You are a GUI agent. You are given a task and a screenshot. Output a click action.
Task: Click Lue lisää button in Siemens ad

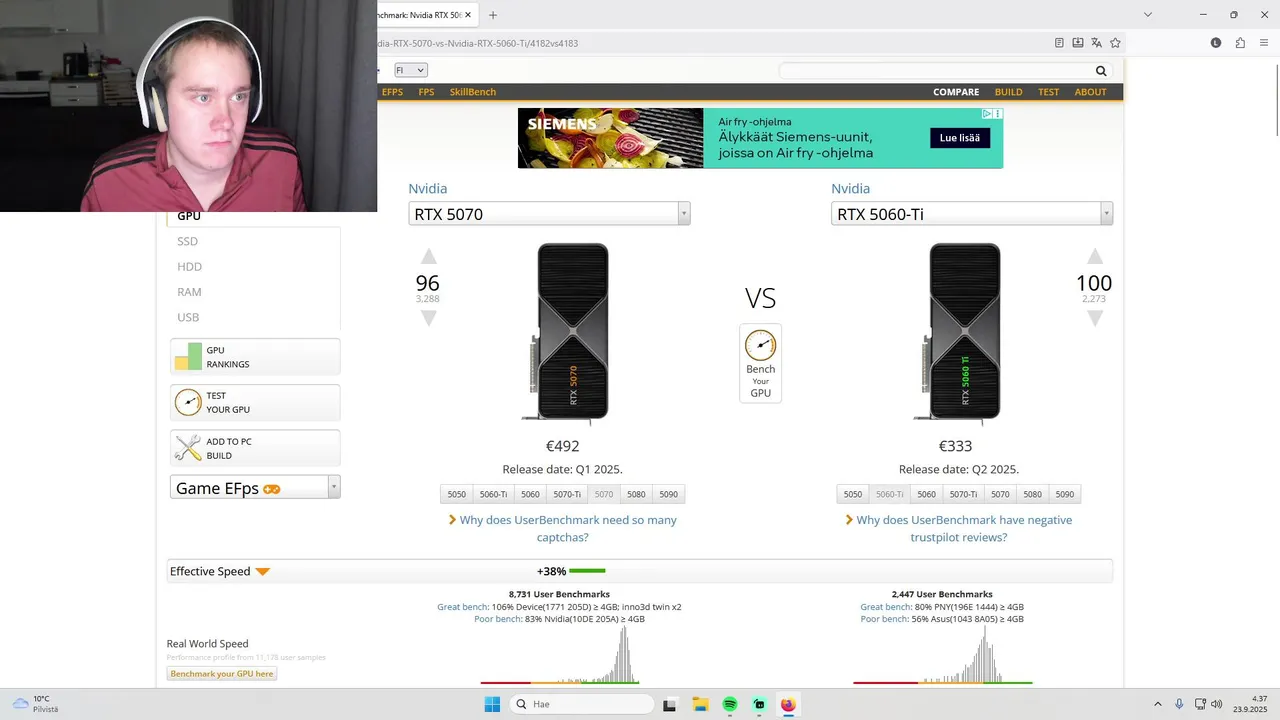coord(959,138)
